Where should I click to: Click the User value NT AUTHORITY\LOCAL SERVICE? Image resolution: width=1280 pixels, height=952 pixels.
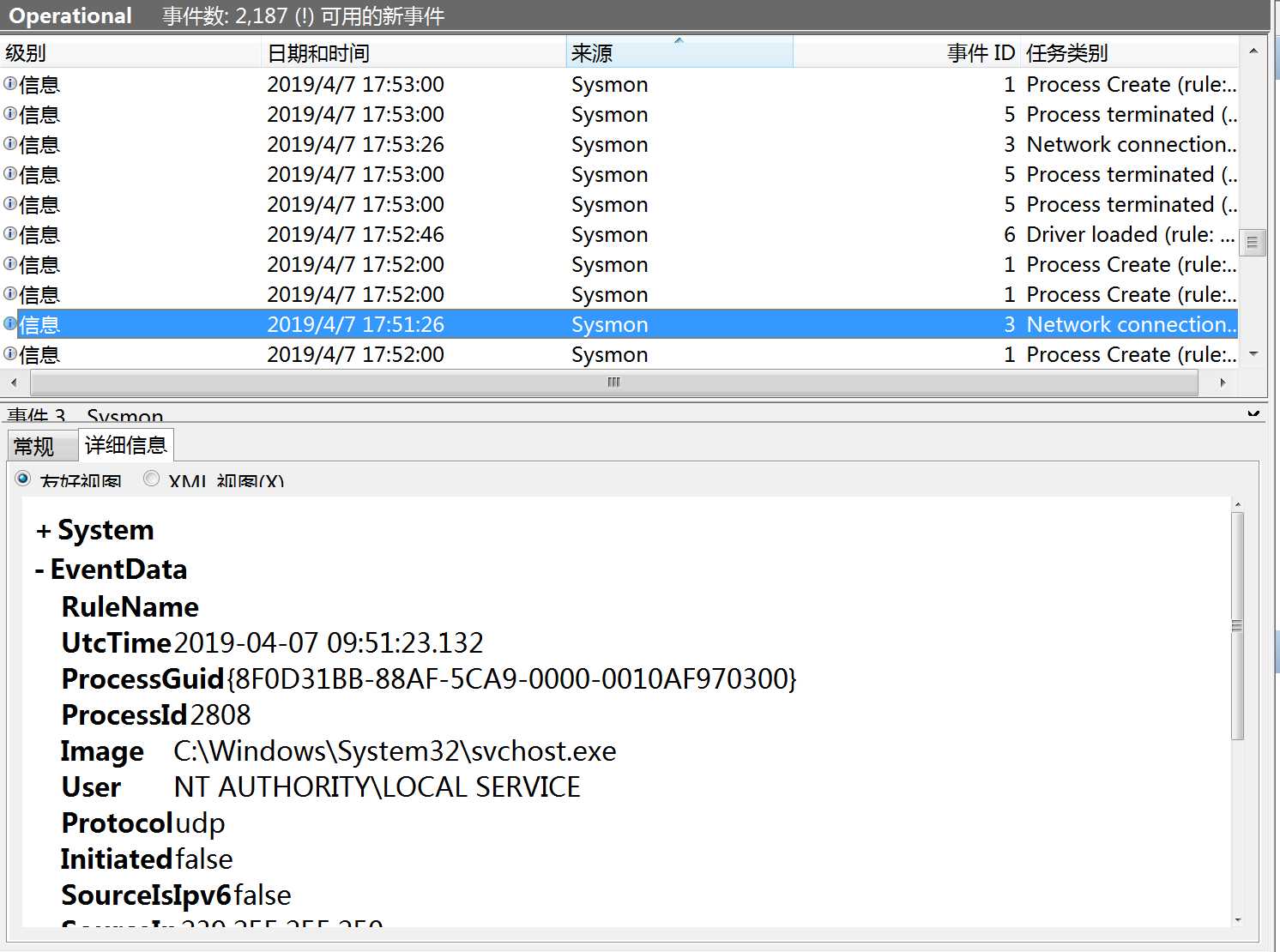(377, 787)
